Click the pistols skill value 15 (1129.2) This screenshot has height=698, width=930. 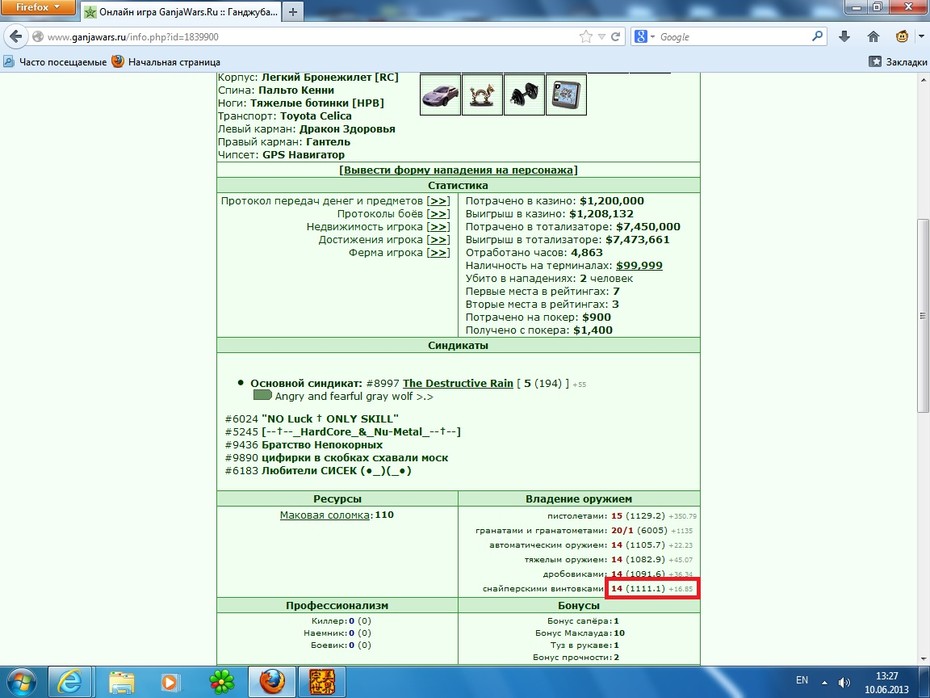point(638,516)
